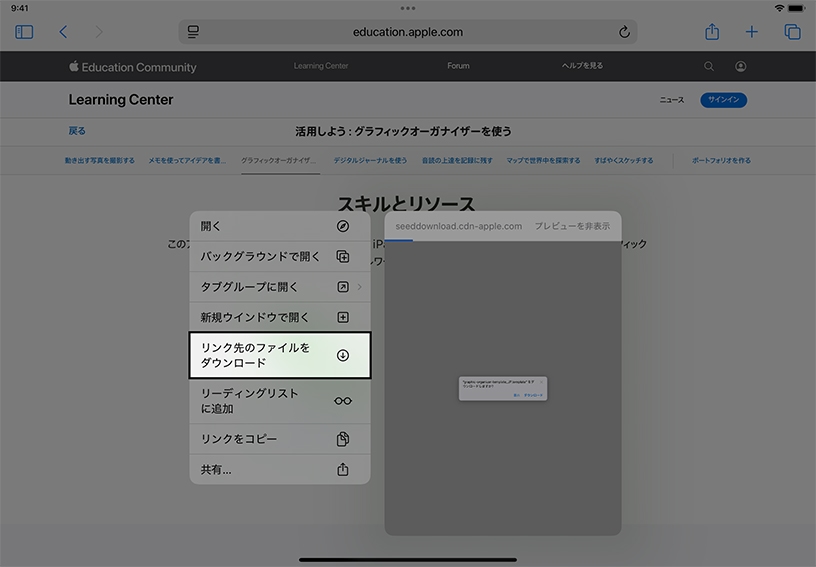Choose バックグラウンドで開く from context menu
Viewport: 816px width, 567px height.
(280, 257)
